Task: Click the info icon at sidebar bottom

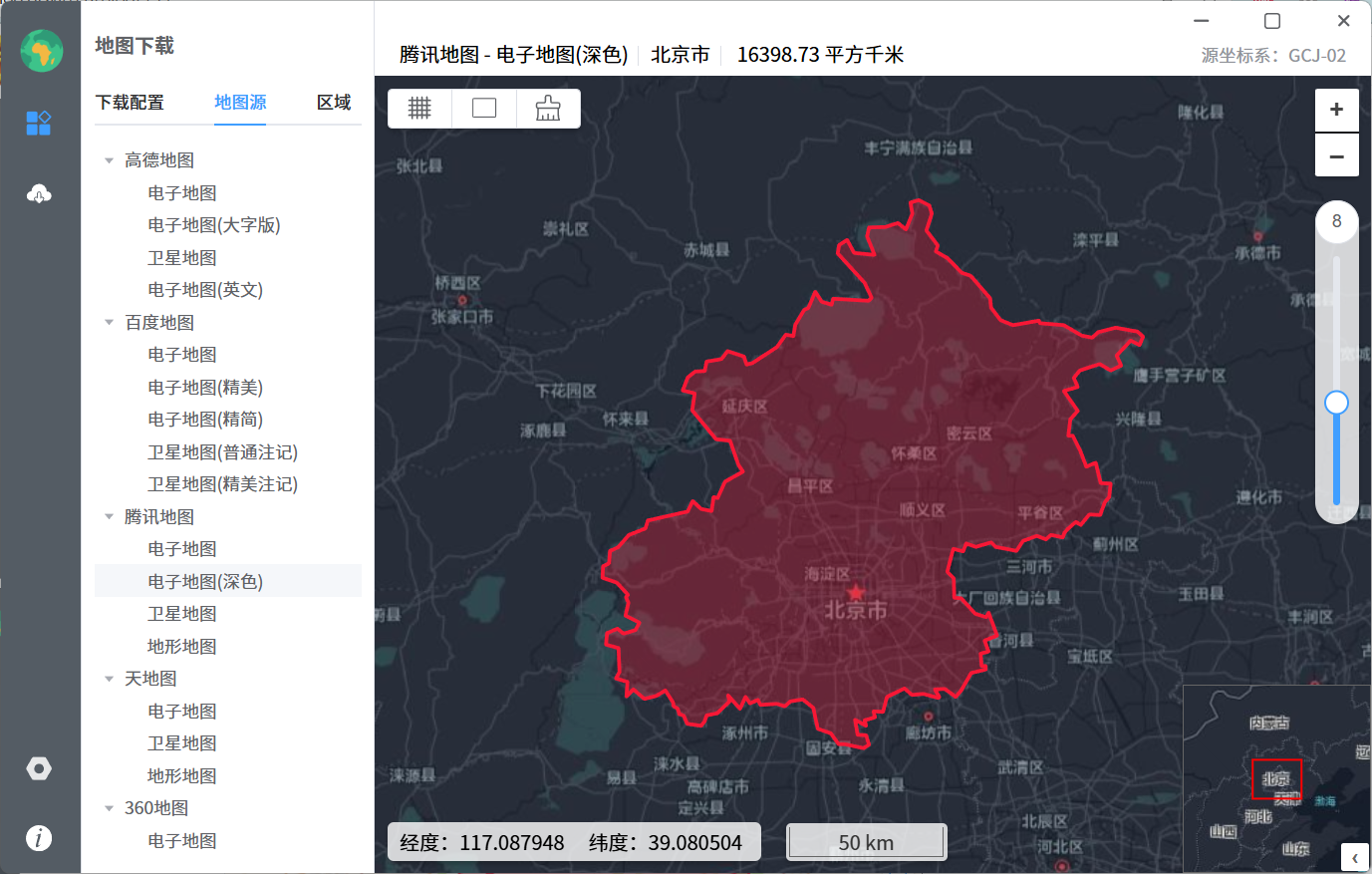Action: (x=39, y=838)
